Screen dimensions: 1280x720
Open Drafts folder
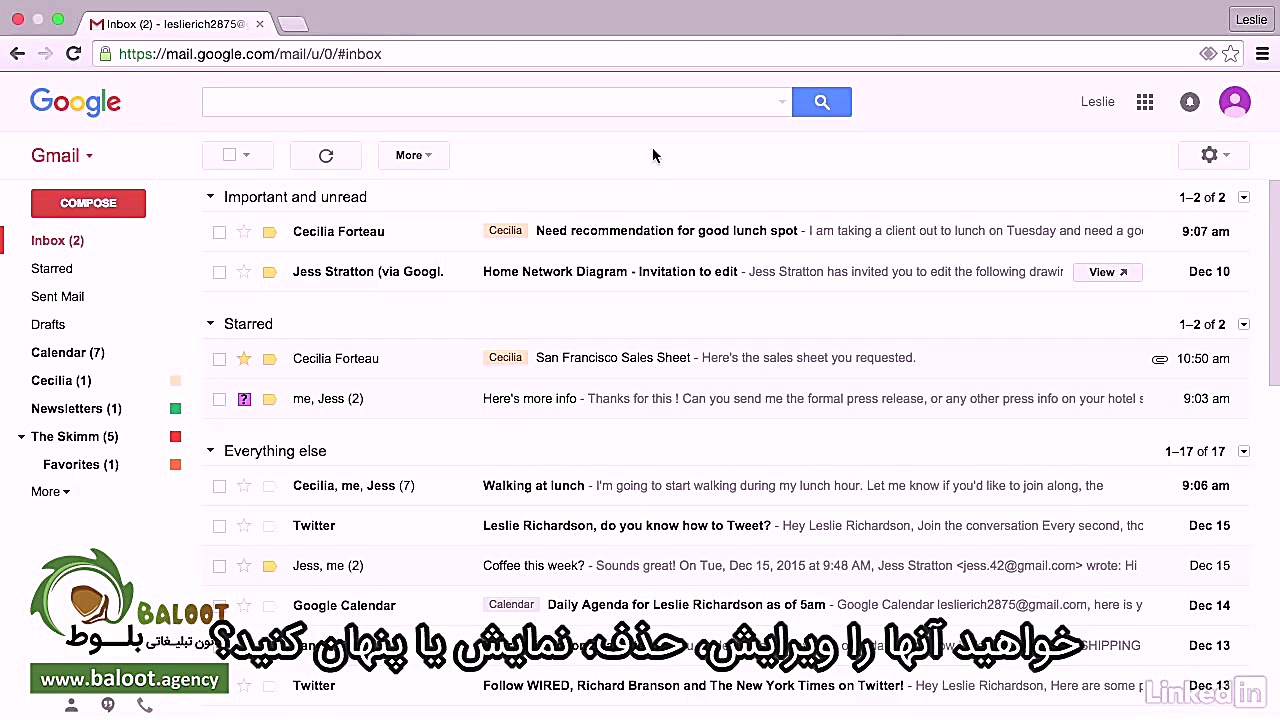point(48,325)
